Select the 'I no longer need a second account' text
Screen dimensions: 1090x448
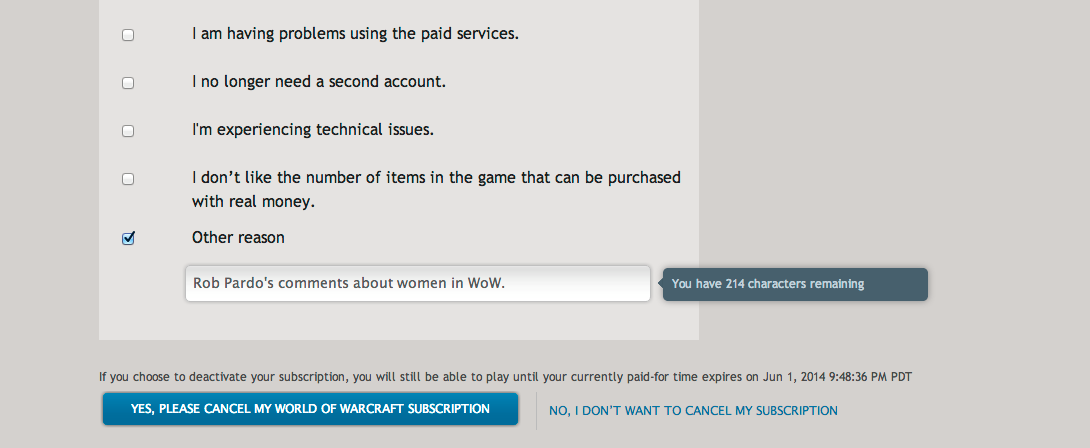click(x=319, y=82)
